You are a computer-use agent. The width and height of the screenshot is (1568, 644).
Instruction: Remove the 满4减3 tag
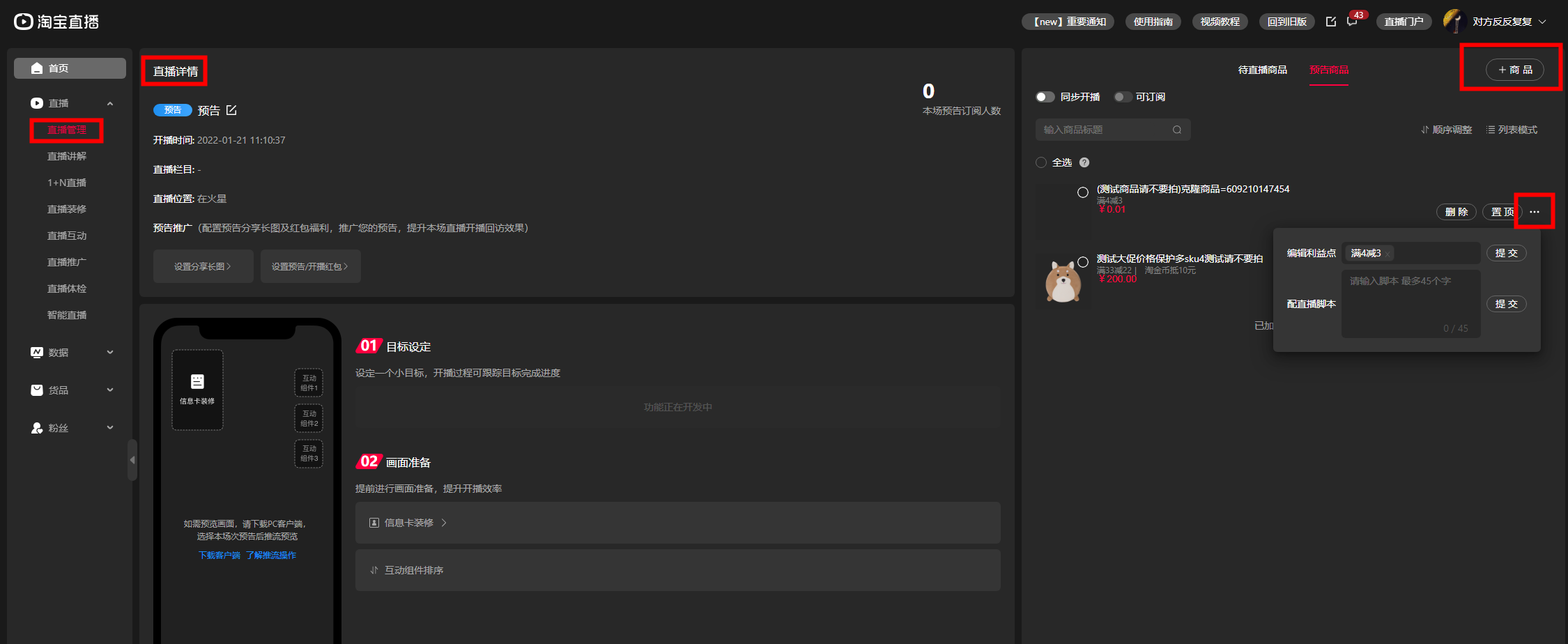(1388, 254)
